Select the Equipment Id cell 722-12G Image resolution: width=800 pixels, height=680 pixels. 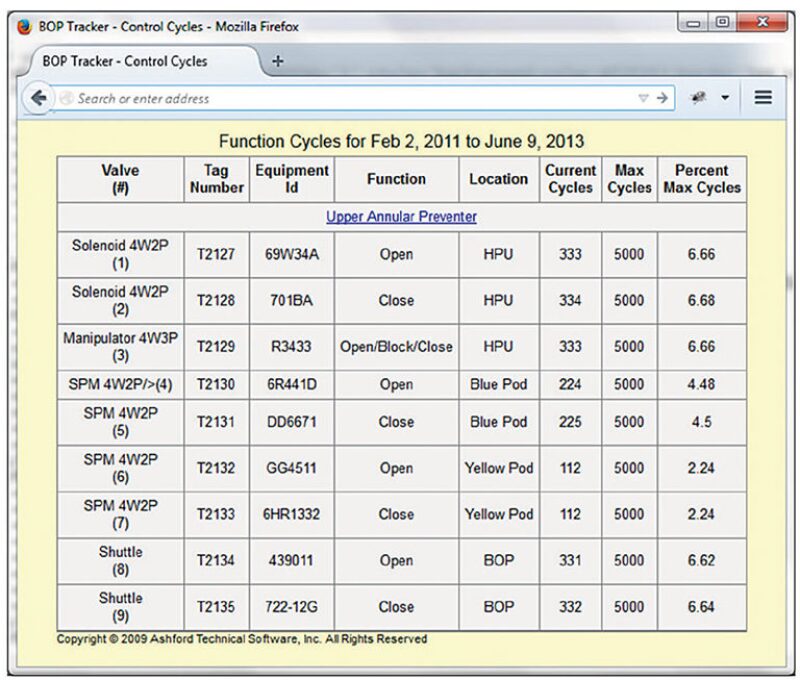tap(292, 607)
